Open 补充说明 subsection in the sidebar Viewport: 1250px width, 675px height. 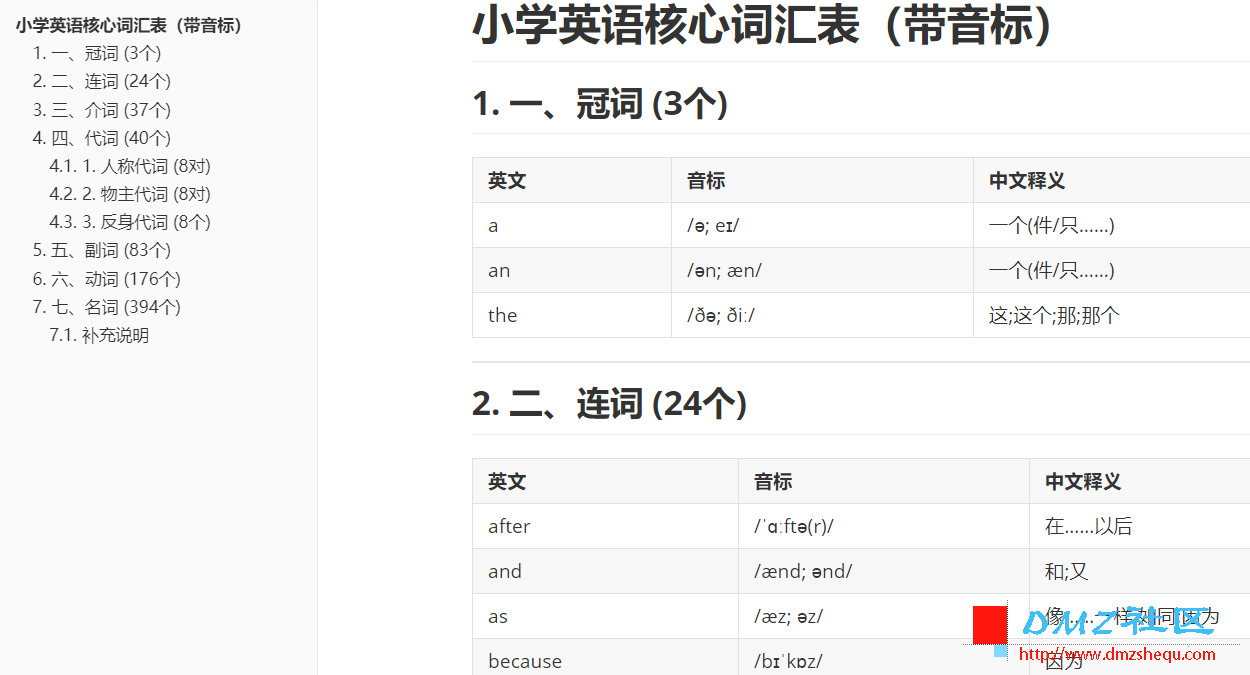point(99,335)
